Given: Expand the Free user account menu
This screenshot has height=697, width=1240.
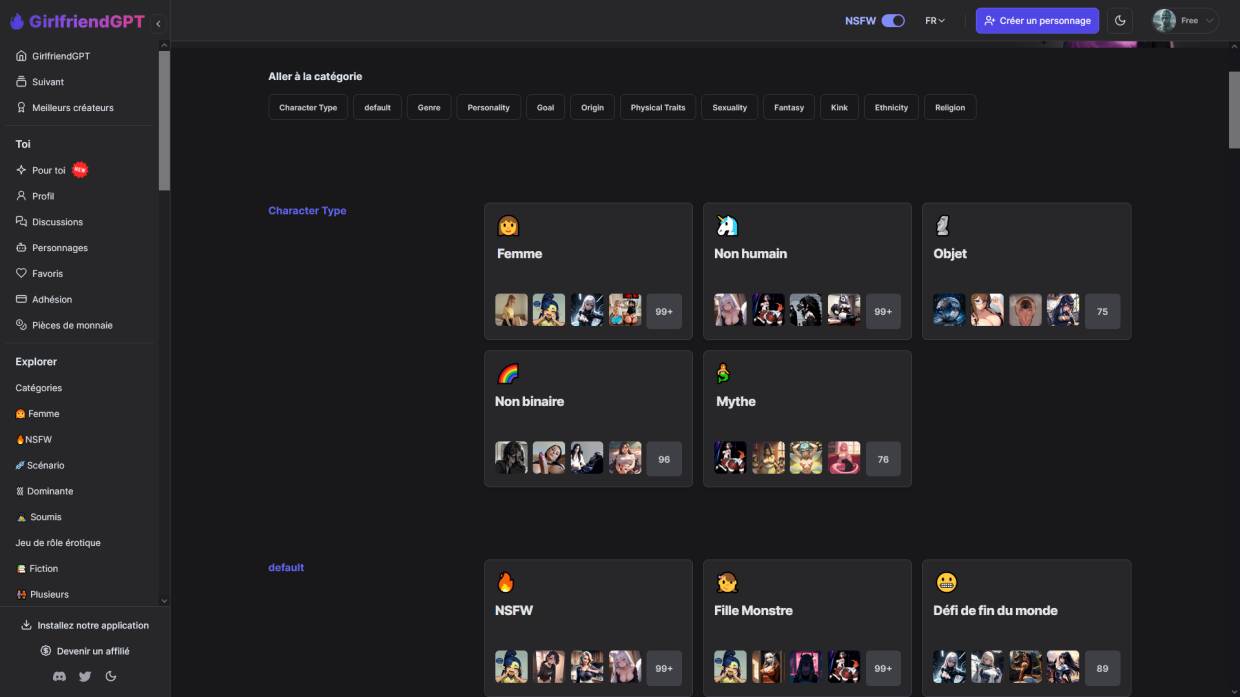Looking at the screenshot, I should pyautogui.click(x=1186, y=21).
